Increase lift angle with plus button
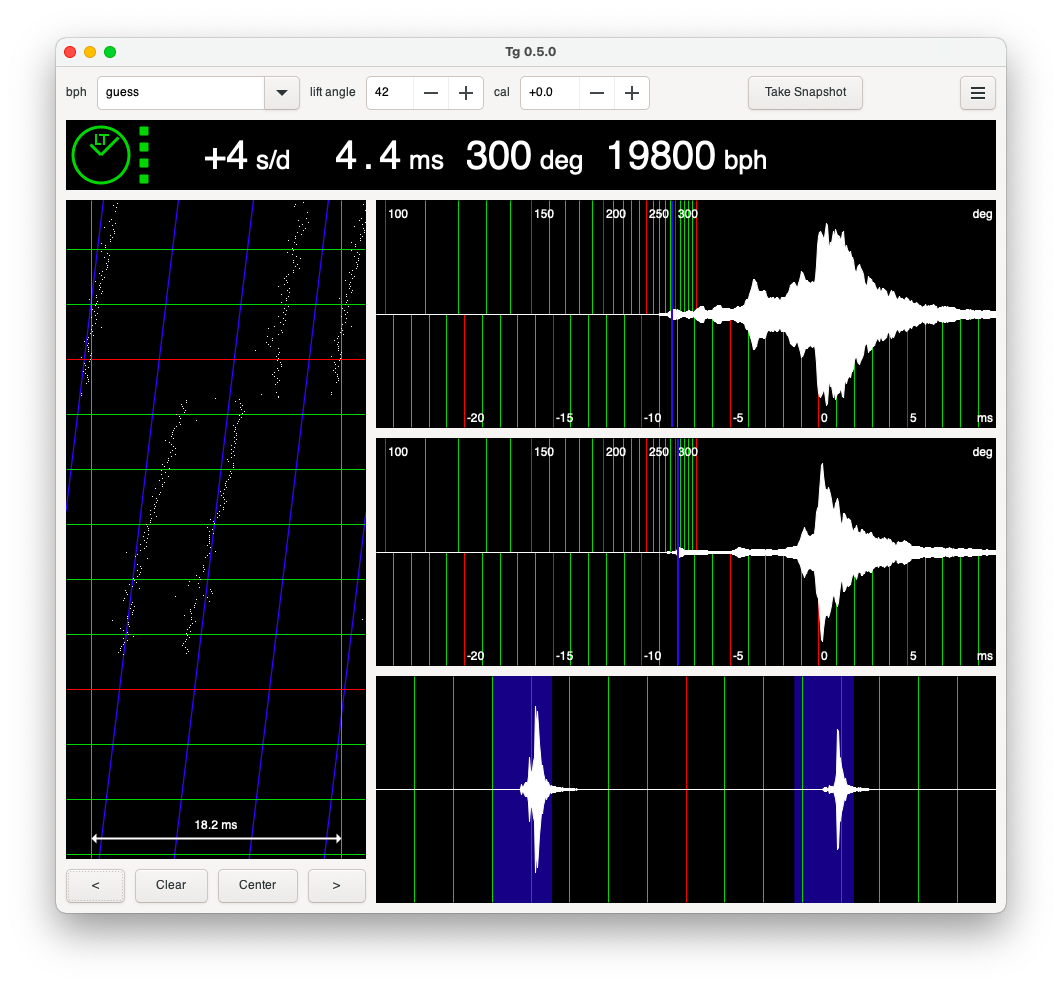 [465, 93]
